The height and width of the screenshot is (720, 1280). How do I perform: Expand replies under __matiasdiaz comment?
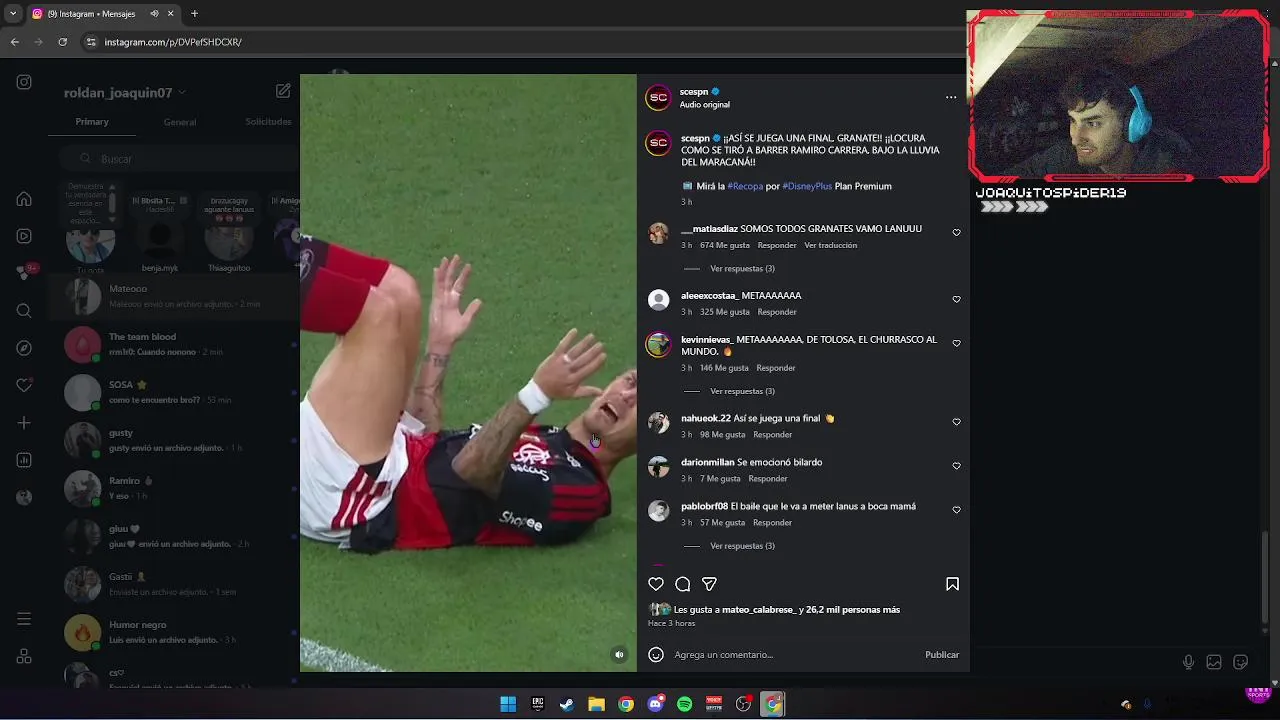tap(742, 269)
